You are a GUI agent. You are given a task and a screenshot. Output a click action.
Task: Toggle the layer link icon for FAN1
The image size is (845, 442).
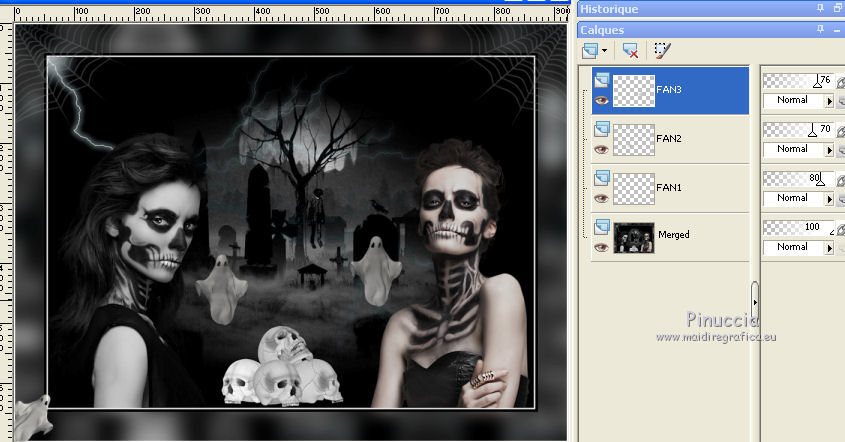coord(841,180)
